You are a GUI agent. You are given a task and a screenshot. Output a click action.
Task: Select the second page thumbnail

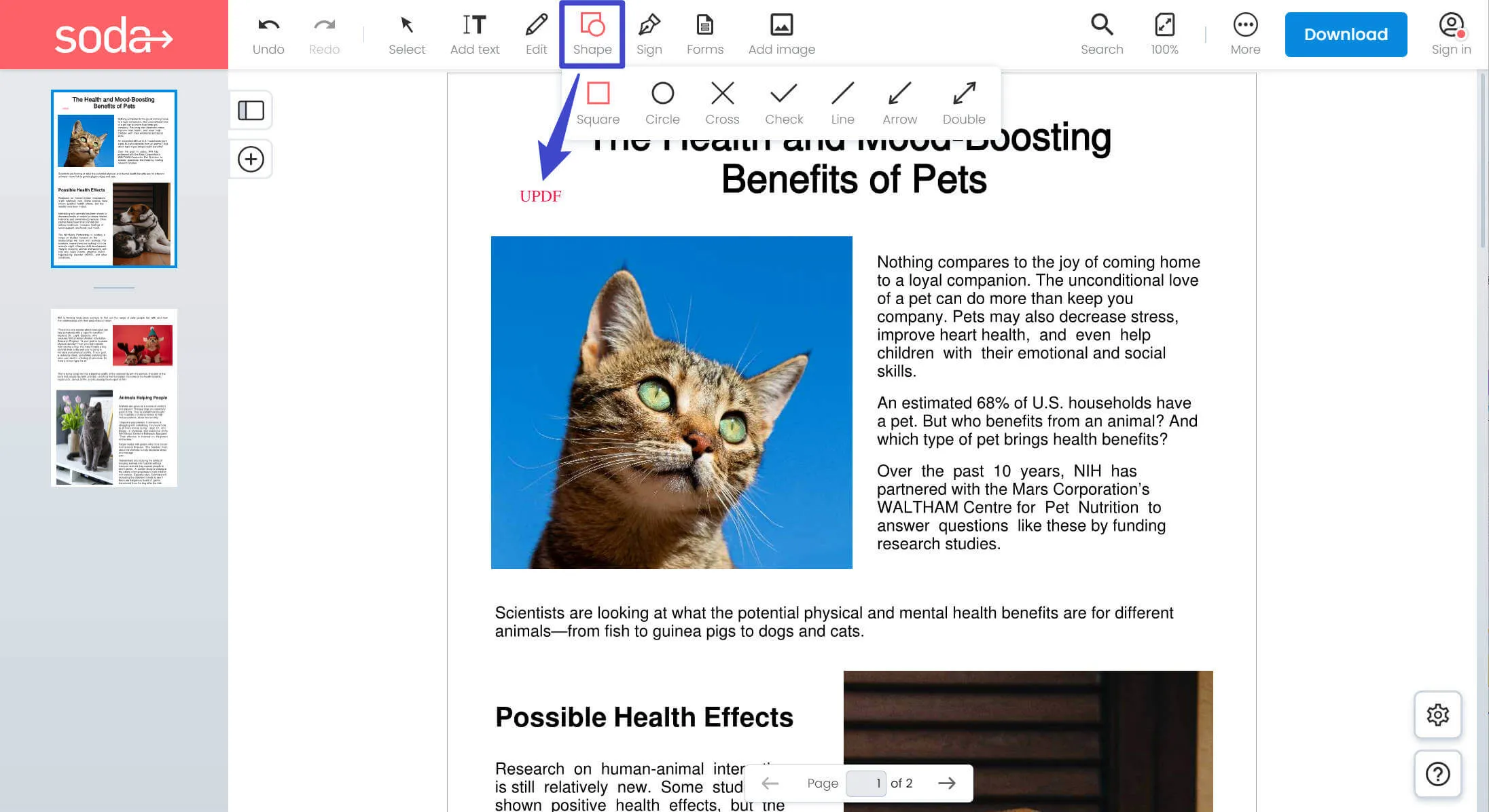[x=114, y=395]
